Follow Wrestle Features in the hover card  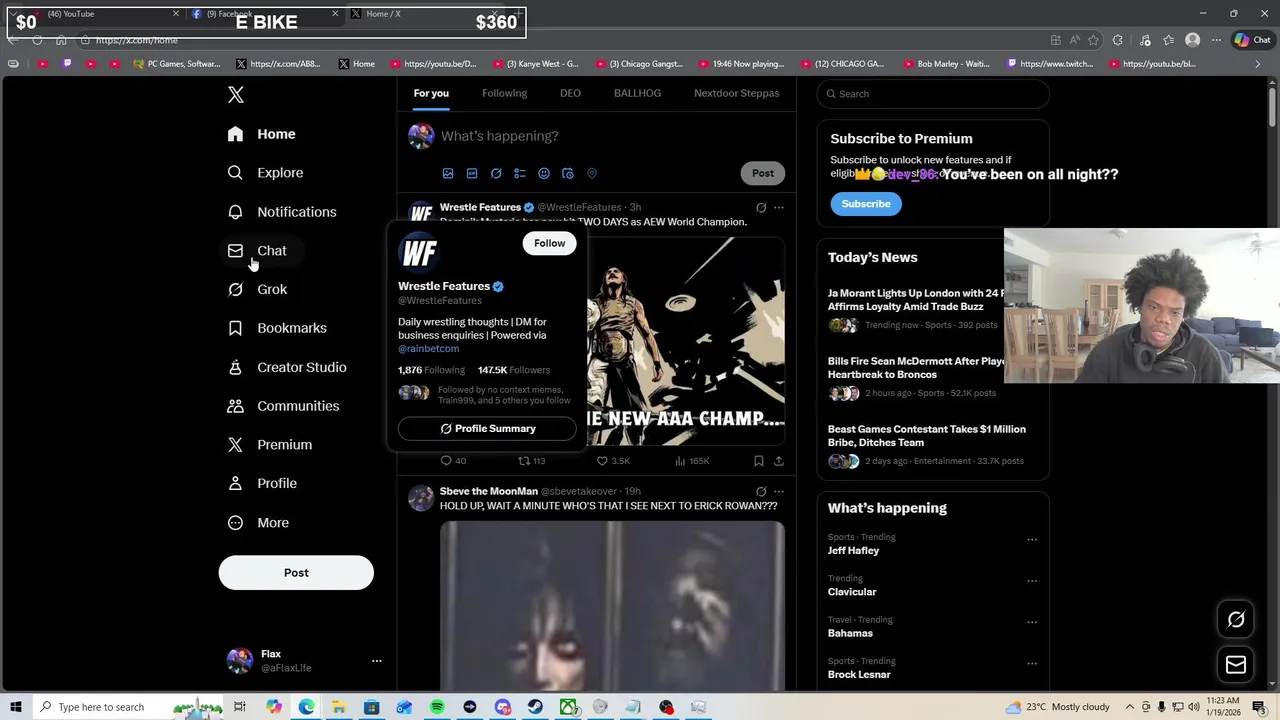[x=549, y=243]
